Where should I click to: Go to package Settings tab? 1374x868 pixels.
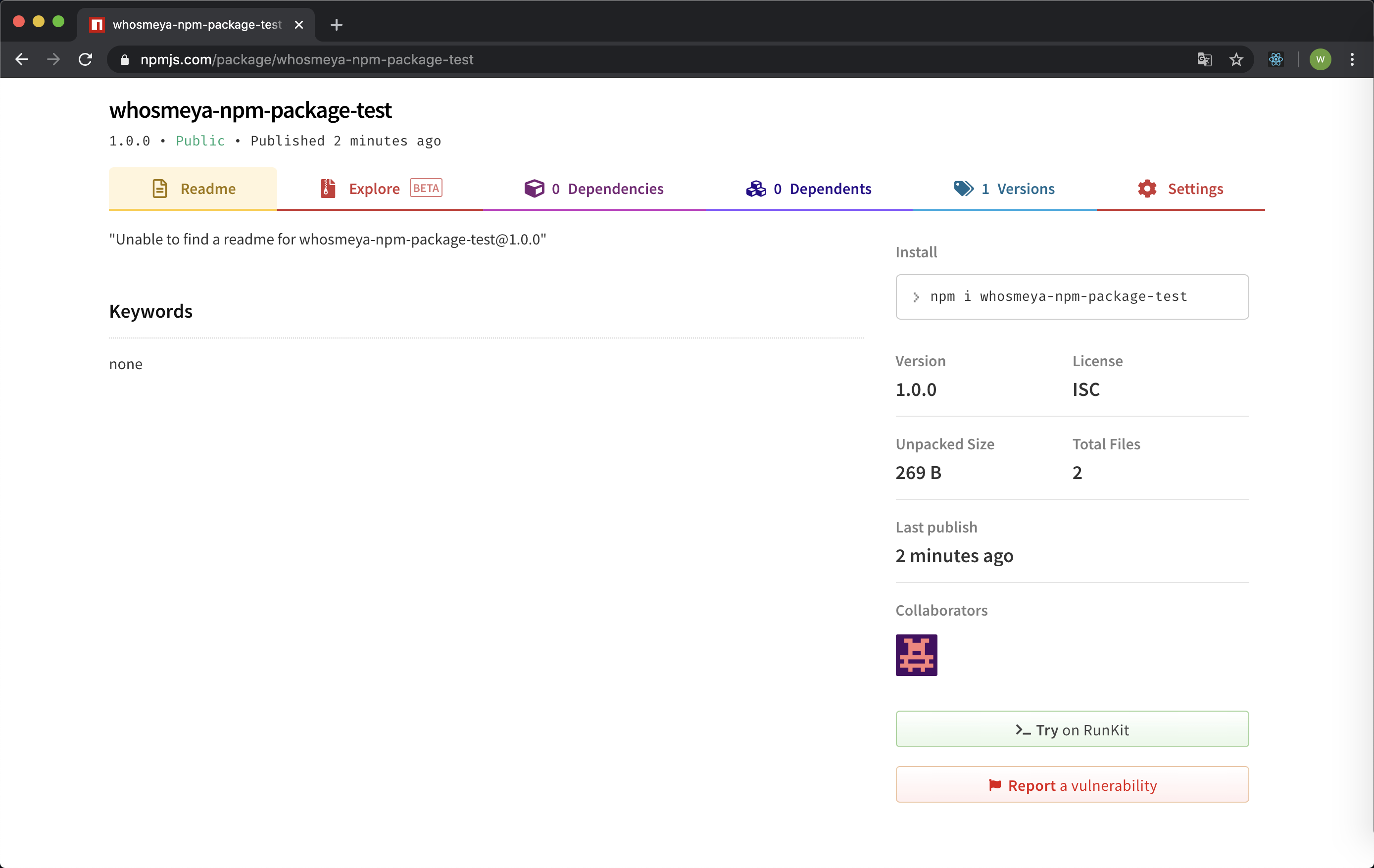pyautogui.click(x=1180, y=189)
